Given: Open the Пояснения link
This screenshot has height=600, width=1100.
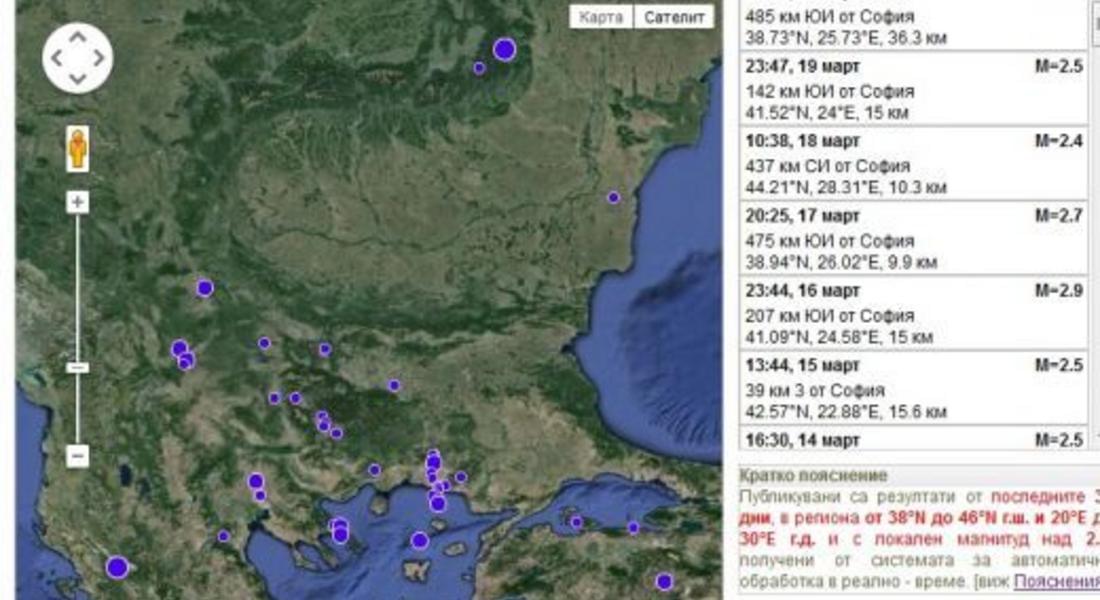Looking at the screenshot, I should pos(1057,581).
